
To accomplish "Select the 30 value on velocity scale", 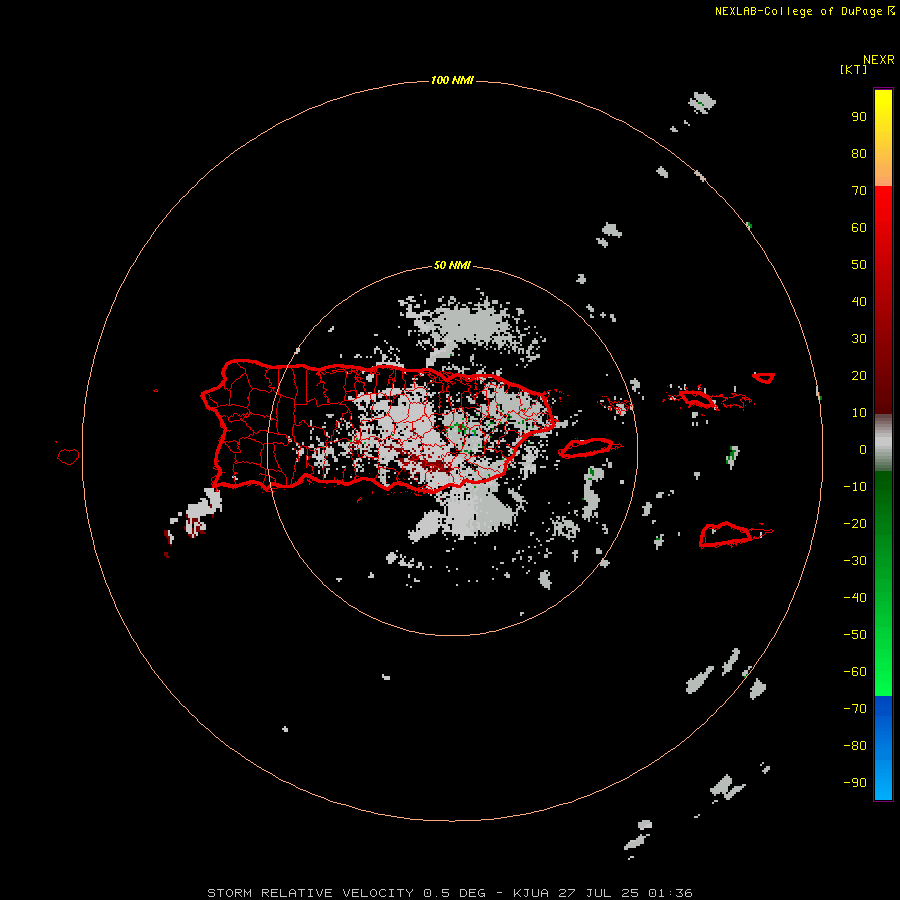I will 859,339.
